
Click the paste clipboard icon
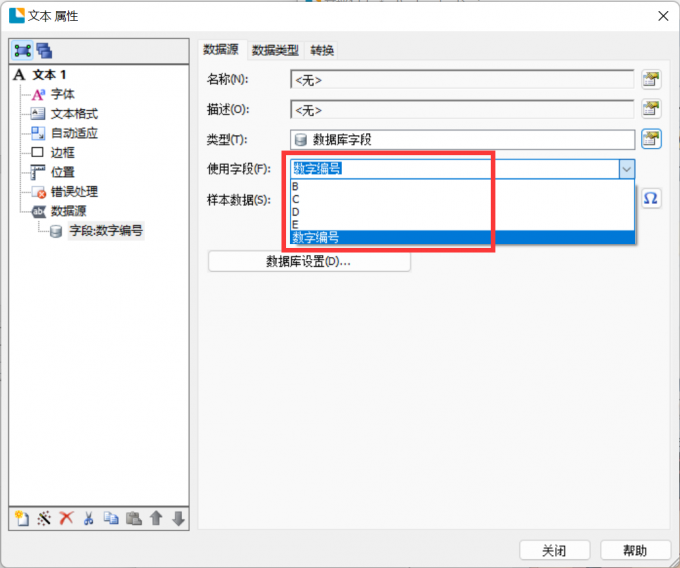pos(134,518)
